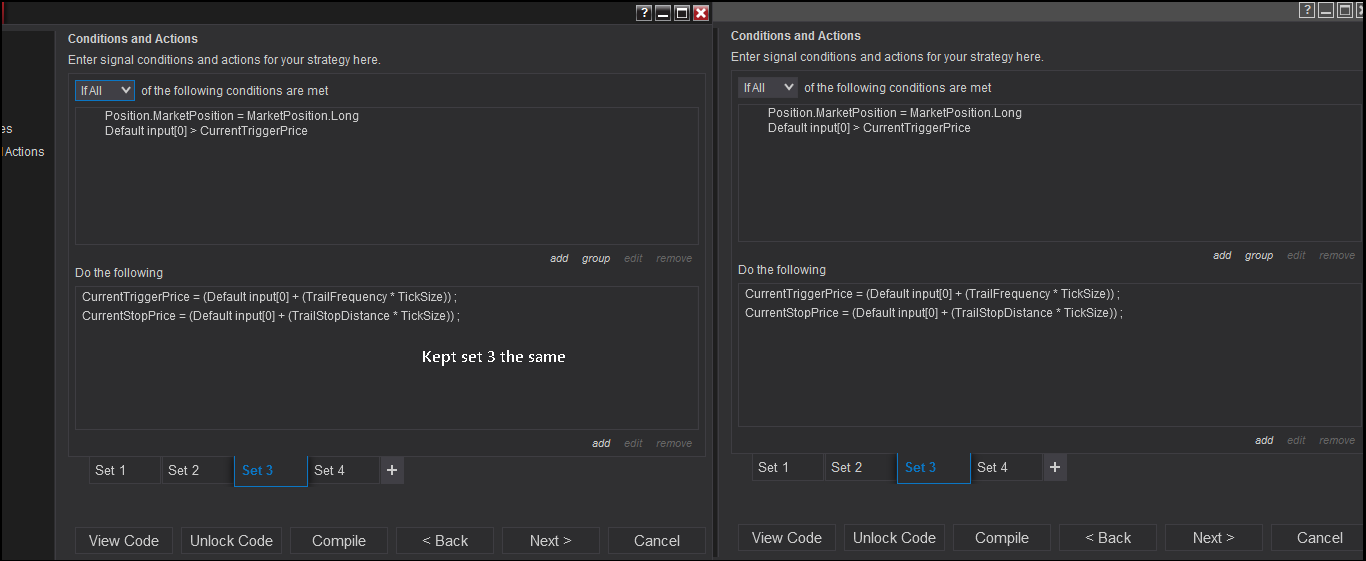Click the add link under actions in right window
Image resolution: width=1366 pixels, height=561 pixels.
pos(1264,440)
